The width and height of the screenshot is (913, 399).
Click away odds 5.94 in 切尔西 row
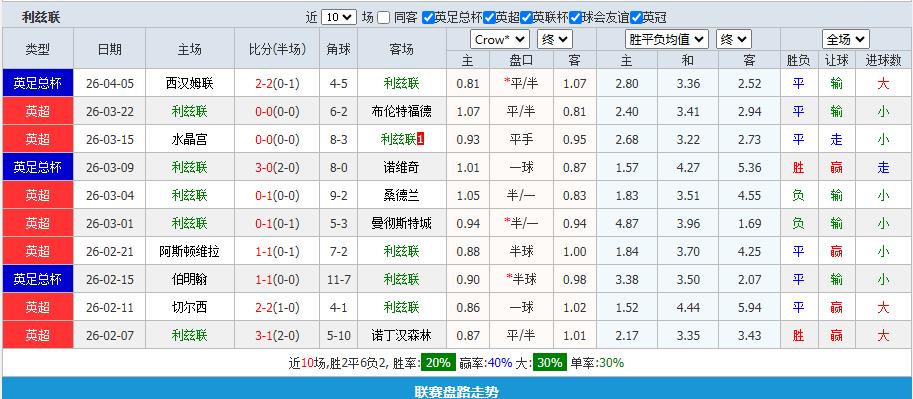click(x=749, y=307)
